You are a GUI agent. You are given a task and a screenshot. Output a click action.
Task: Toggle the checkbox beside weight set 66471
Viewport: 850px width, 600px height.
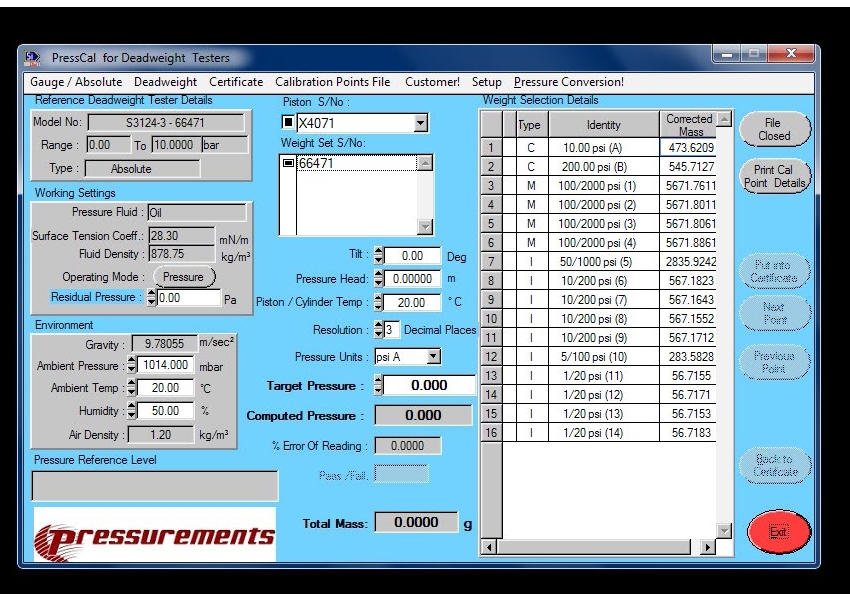pyautogui.click(x=288, y=163)
